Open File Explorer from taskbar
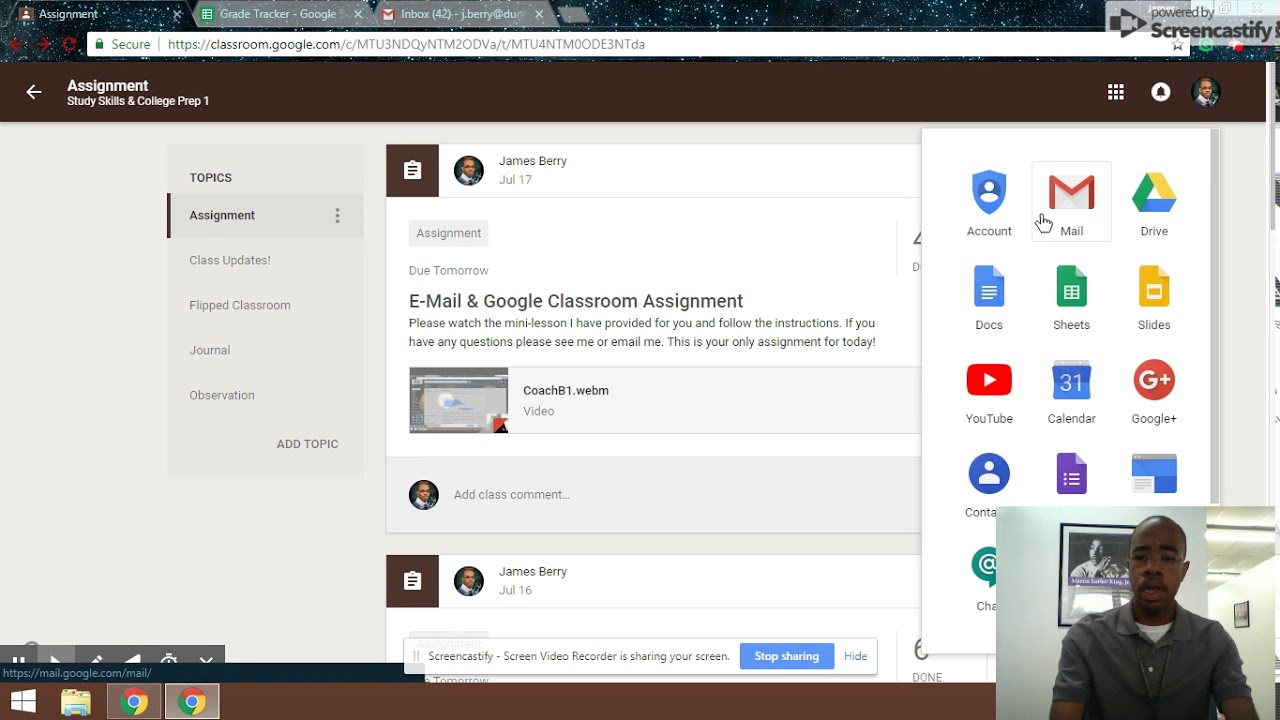 click(x=76, y=702)
